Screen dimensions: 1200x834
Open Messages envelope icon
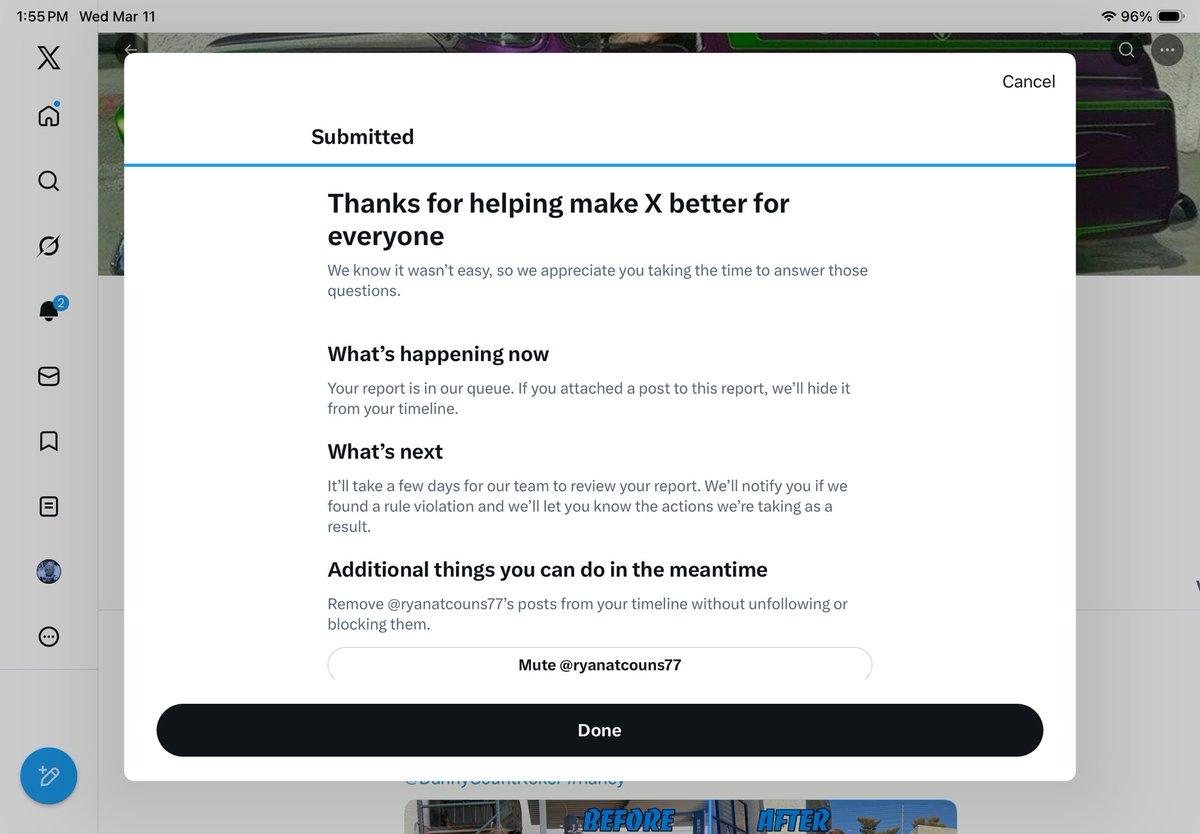click(x=48, y=376)
